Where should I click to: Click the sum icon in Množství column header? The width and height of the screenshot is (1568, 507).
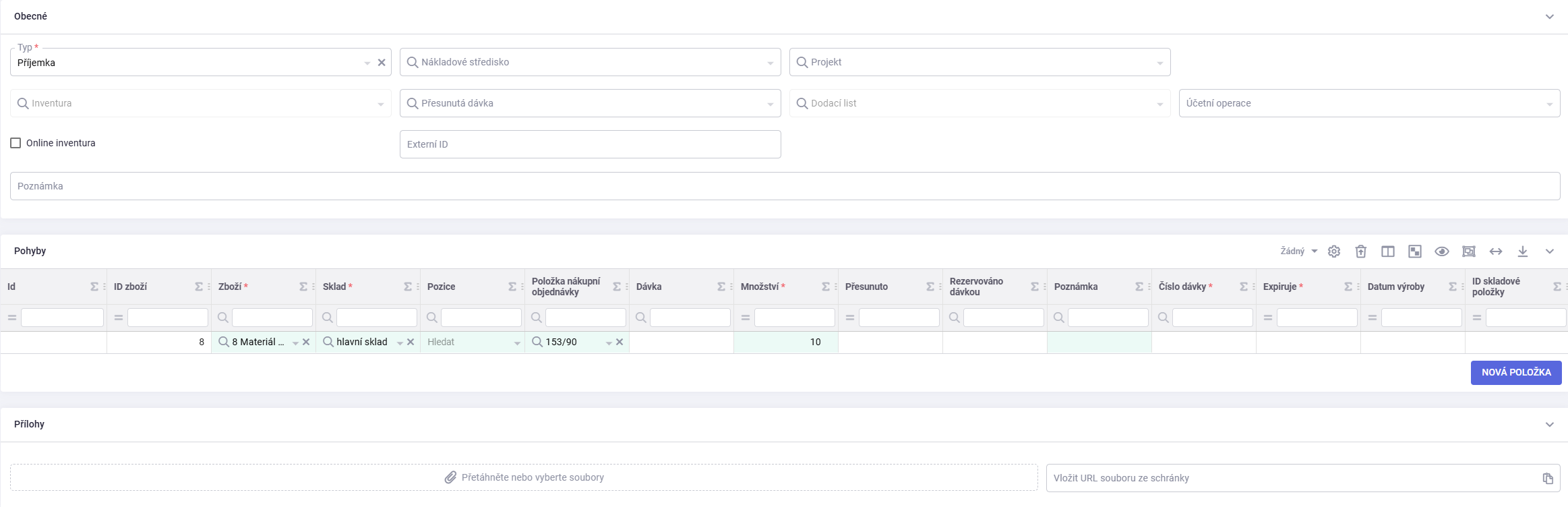(826, 287)
